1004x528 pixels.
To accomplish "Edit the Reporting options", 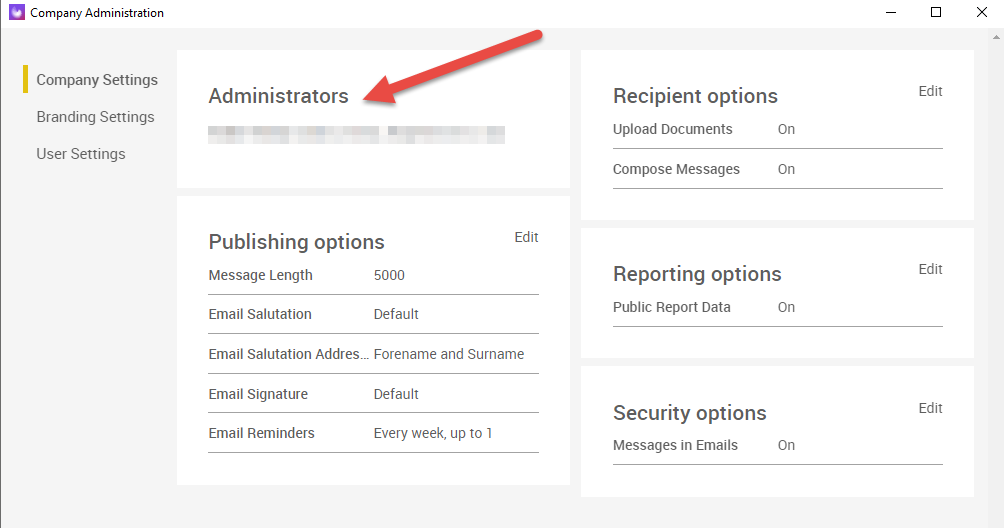I will click(930, 269).
